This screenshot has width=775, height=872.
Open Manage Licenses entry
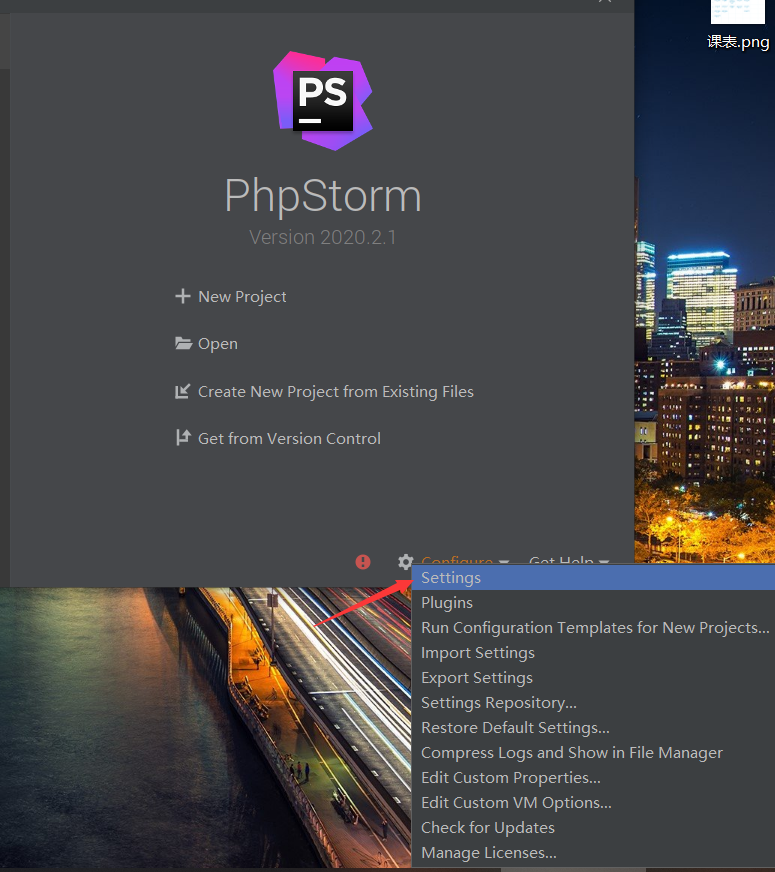pos(593,853)
